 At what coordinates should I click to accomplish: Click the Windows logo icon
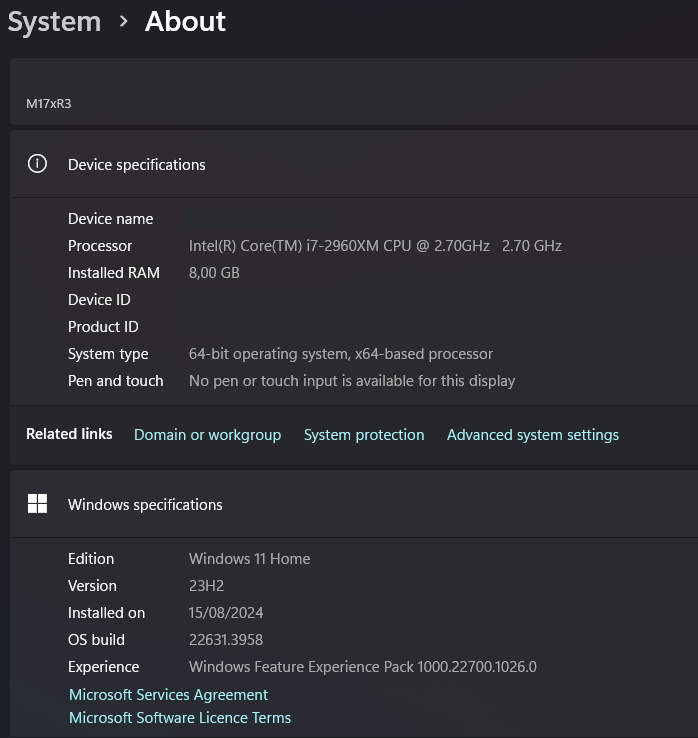point(37,504)
